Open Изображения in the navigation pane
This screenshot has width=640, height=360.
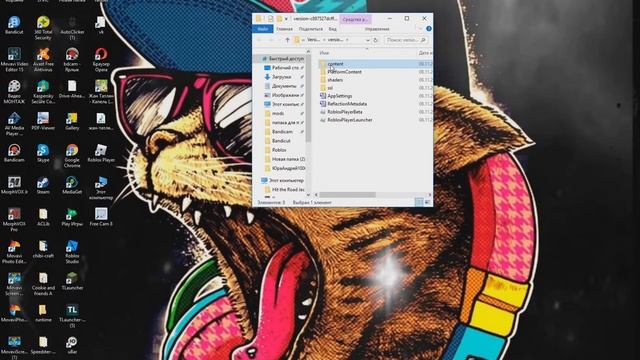click(285, 95)
